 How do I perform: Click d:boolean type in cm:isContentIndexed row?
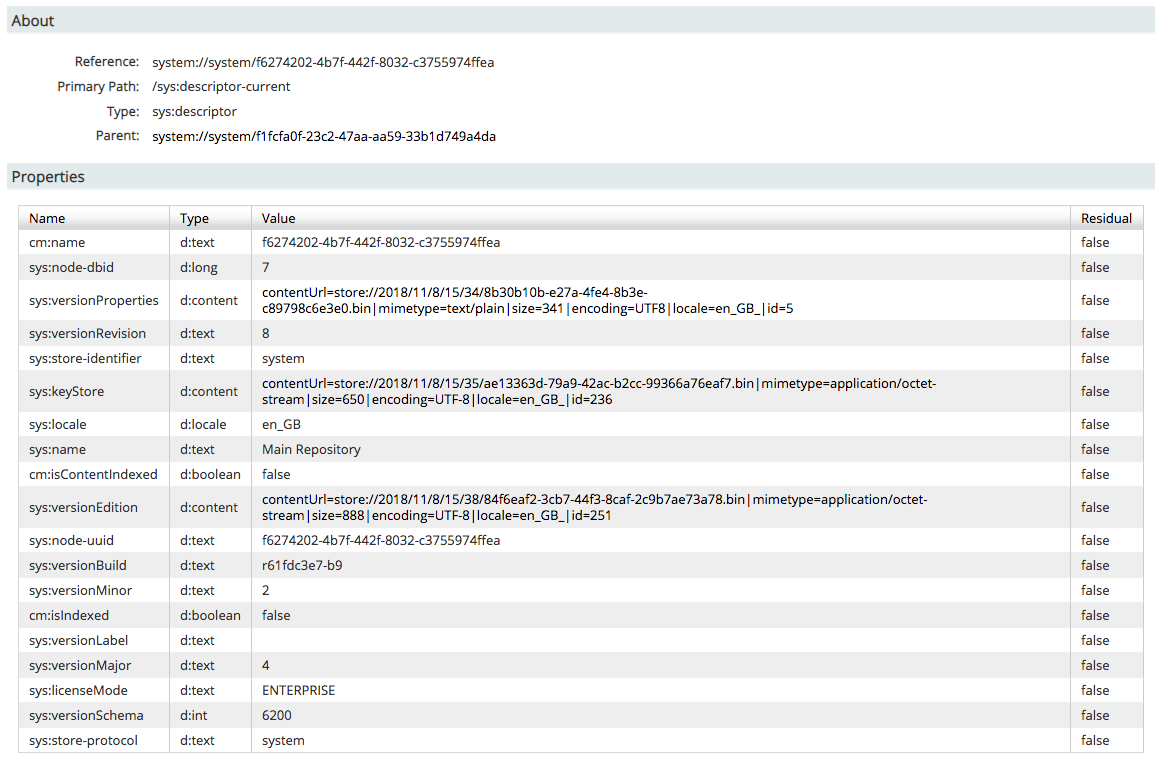[210, 475]
